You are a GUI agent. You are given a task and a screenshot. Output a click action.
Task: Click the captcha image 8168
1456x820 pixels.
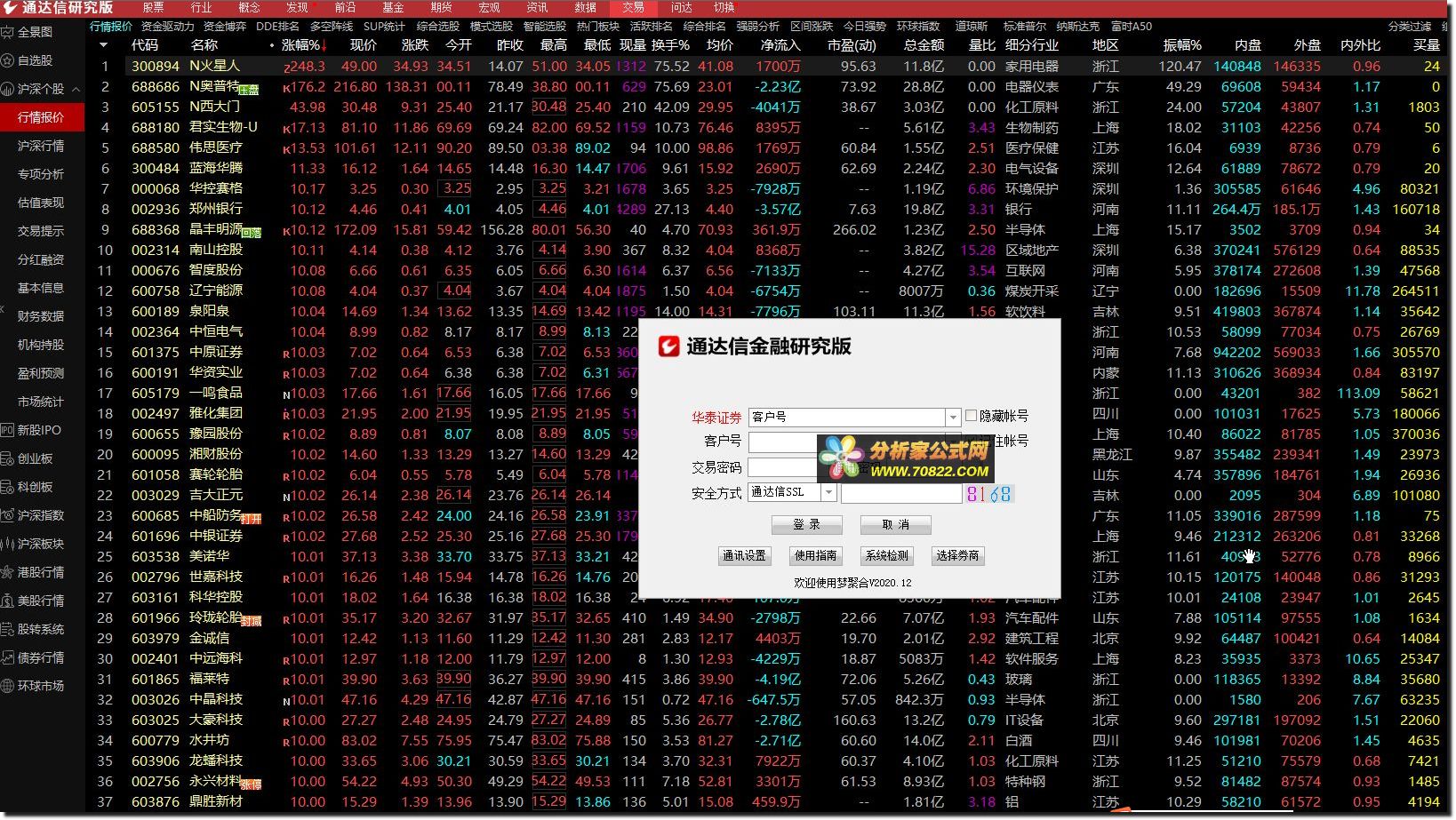pyautogui.click(x=989, y=494)
